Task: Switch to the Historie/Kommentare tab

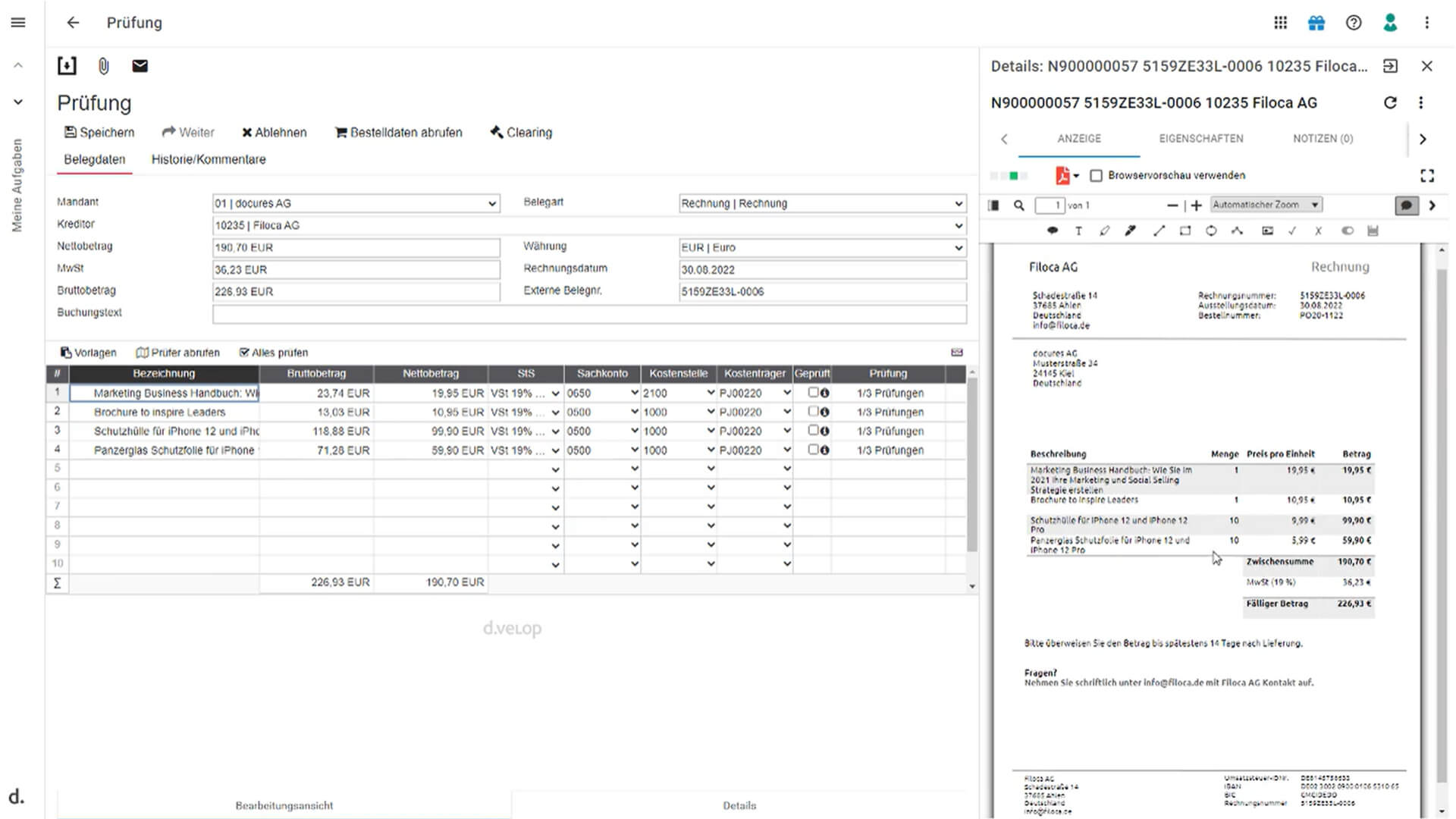Action: (209, 159)
